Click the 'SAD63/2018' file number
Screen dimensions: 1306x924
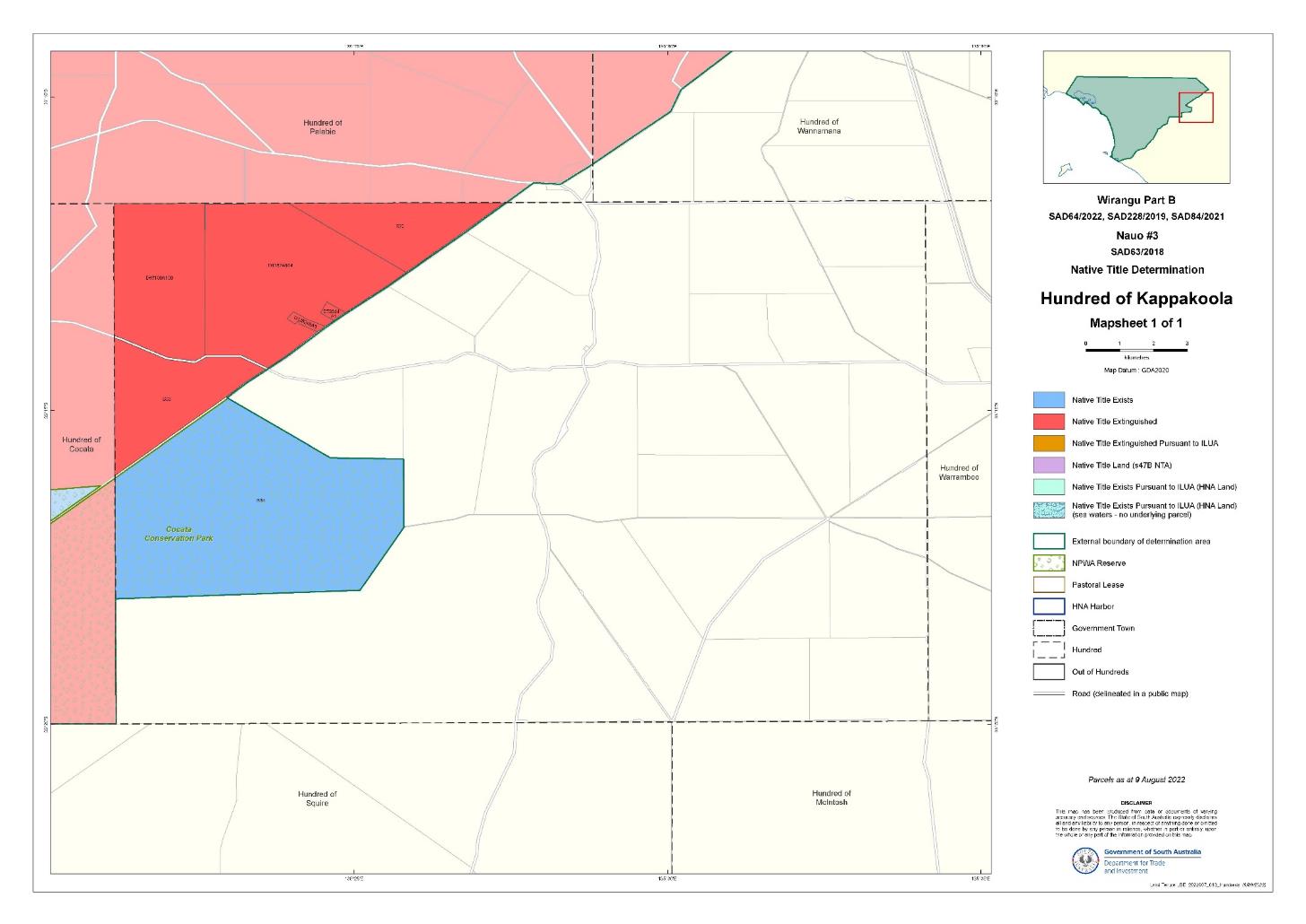click(1136, 252)
